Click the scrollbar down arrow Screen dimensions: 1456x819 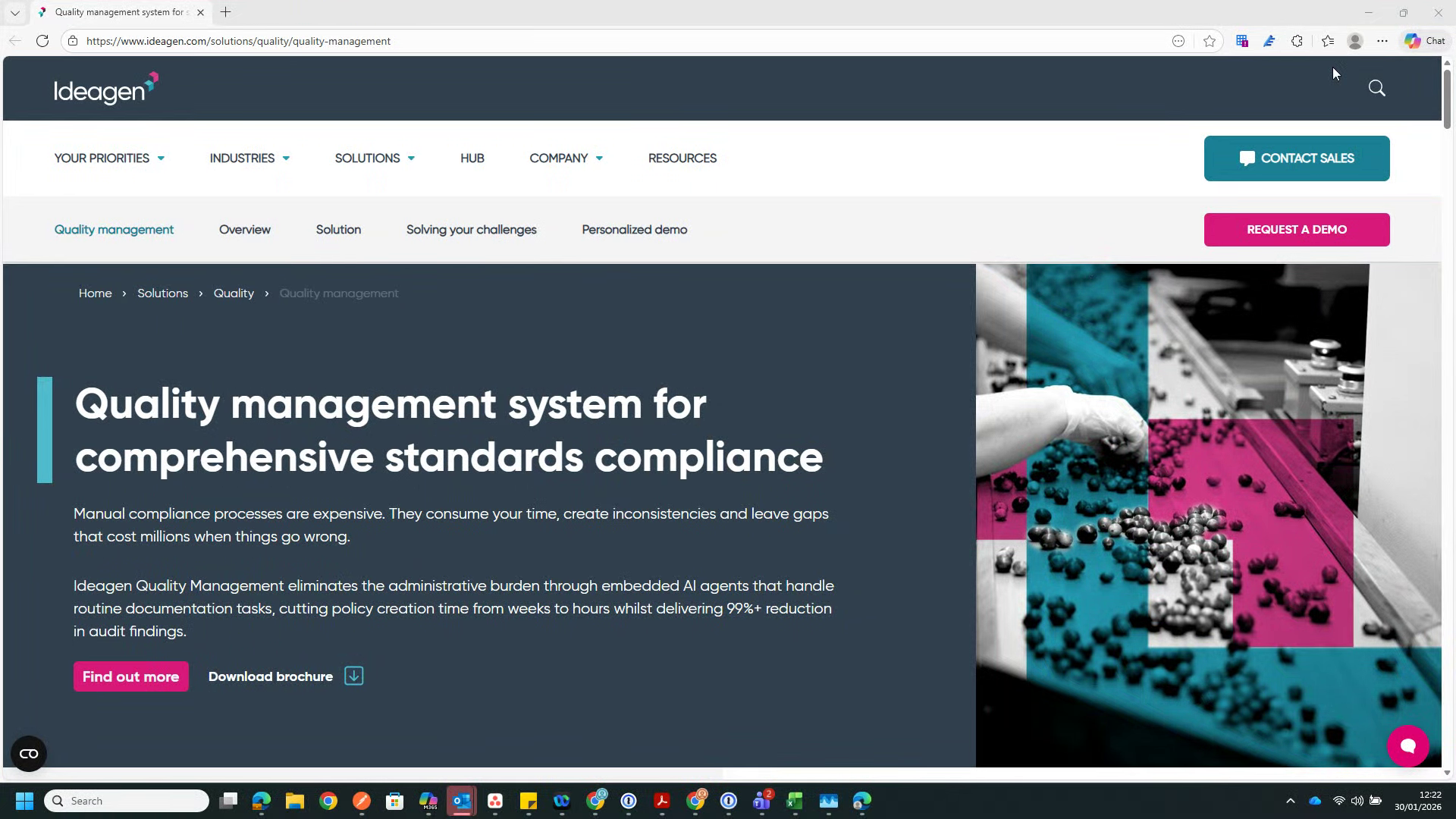click(x=1447, y=773)
